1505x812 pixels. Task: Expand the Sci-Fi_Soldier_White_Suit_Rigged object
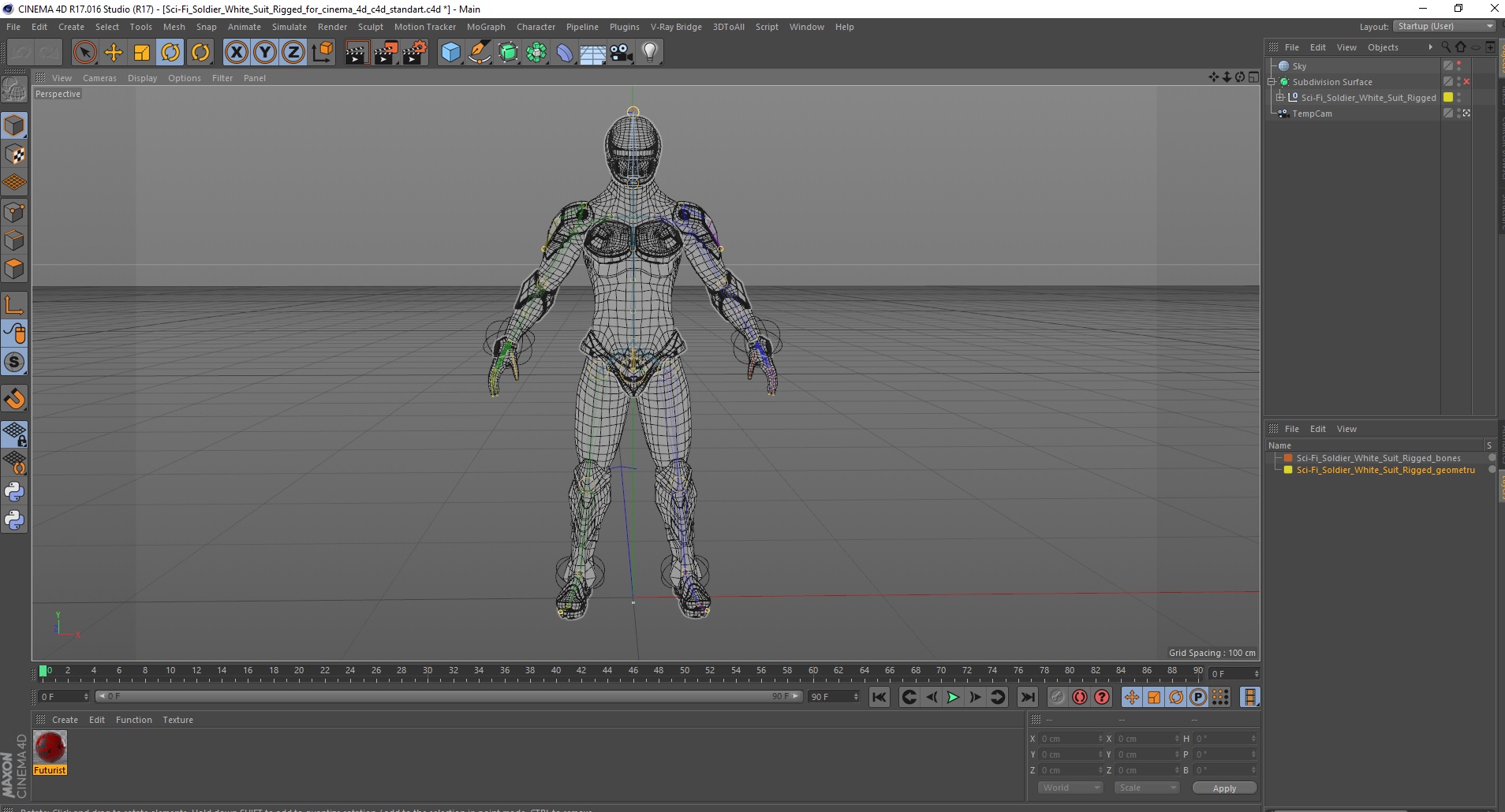click(1280, 97)
